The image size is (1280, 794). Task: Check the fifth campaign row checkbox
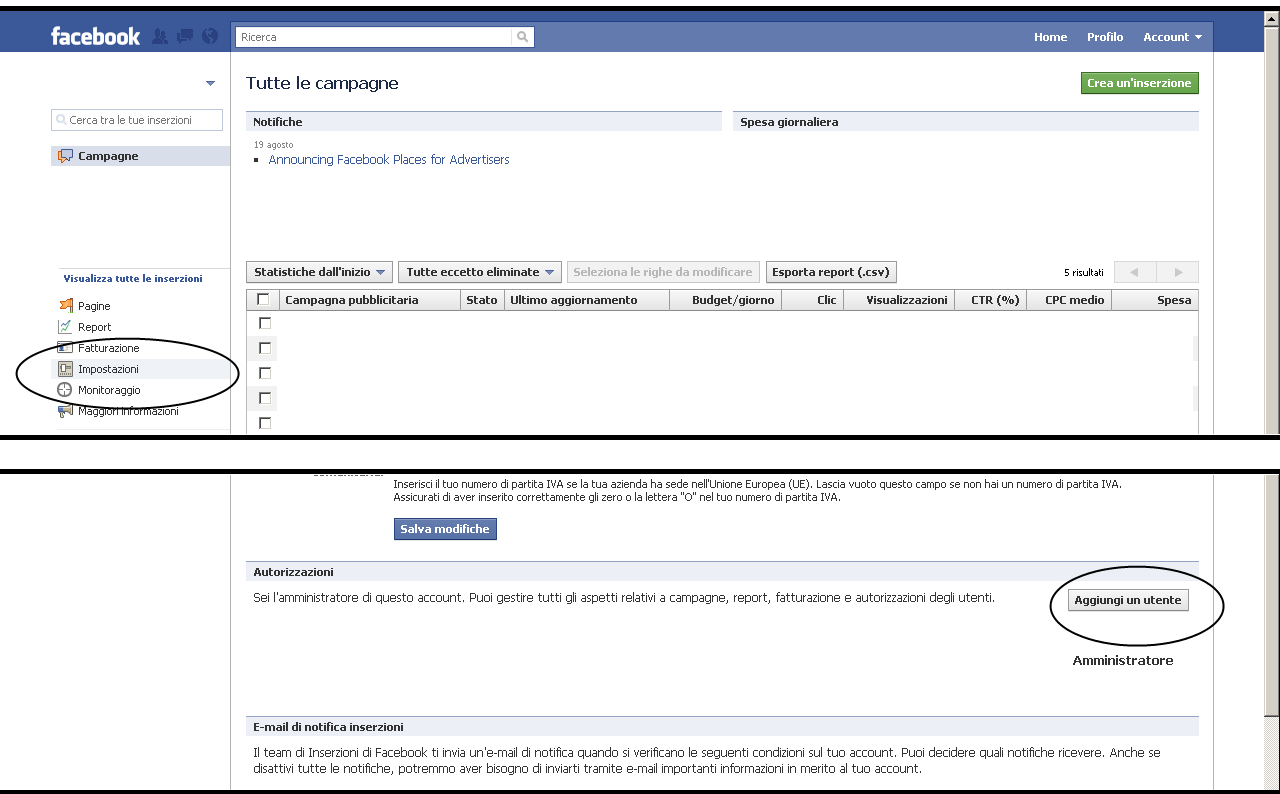pyautogui.click(x=265, y=423)
